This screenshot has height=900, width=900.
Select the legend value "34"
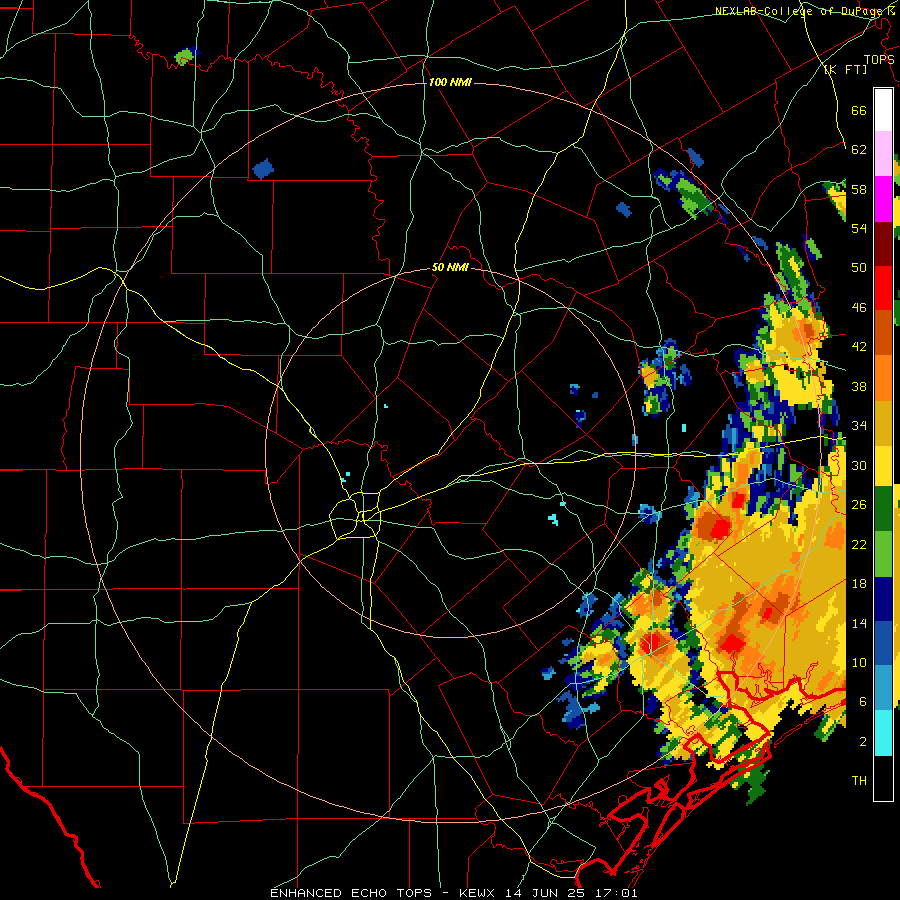(x=859, y=426)
